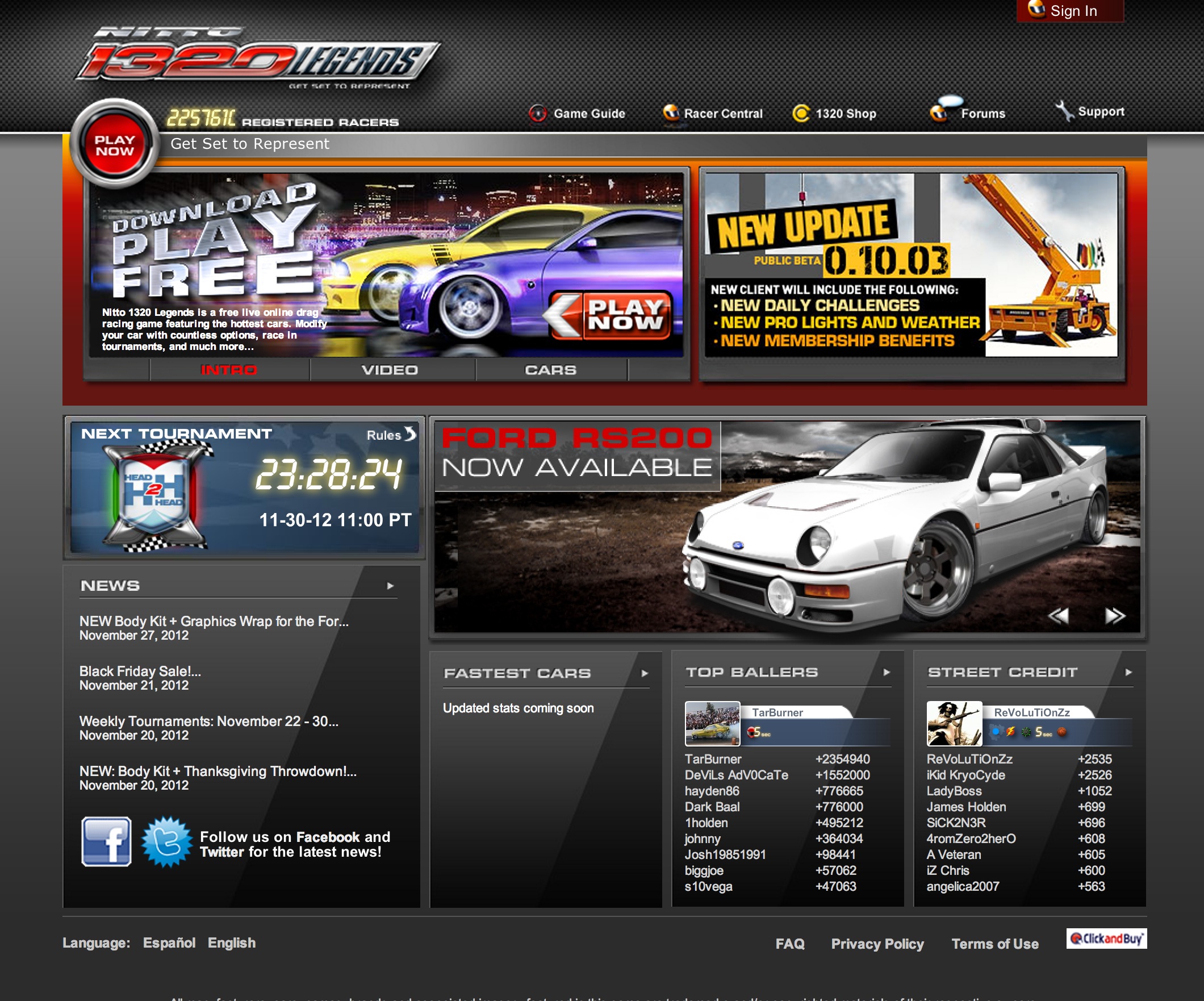Screen dimensions: 1204x1001
Task: Switch to the INTRO tab
Action: click(x=229, y=370)
